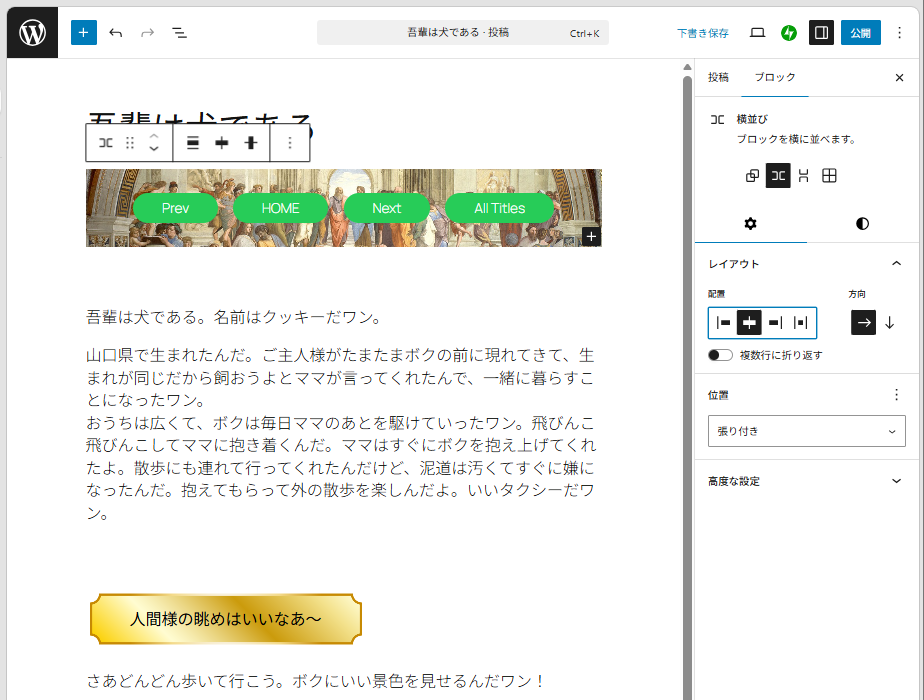Open the document overview list icon

coord(180,33)
